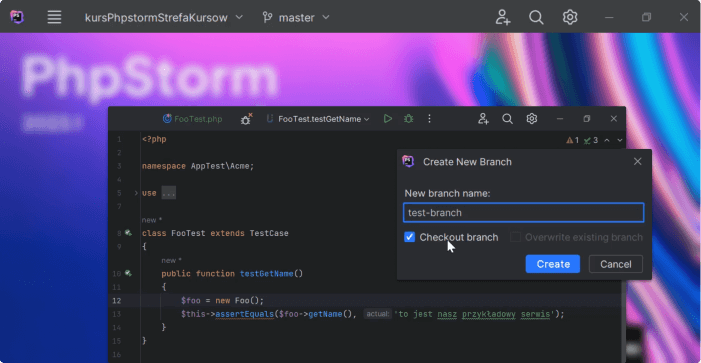701x363 pixels.
Task: Click Code With Me icon in main title bar
Action: pos(503,17)
